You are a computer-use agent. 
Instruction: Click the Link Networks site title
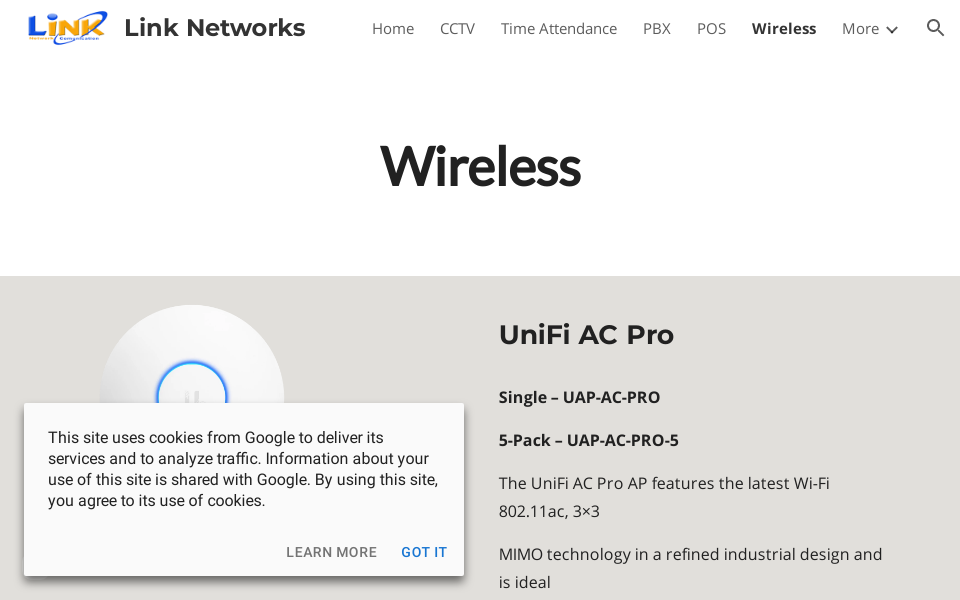pyautogui.click(x=214, y=28)
